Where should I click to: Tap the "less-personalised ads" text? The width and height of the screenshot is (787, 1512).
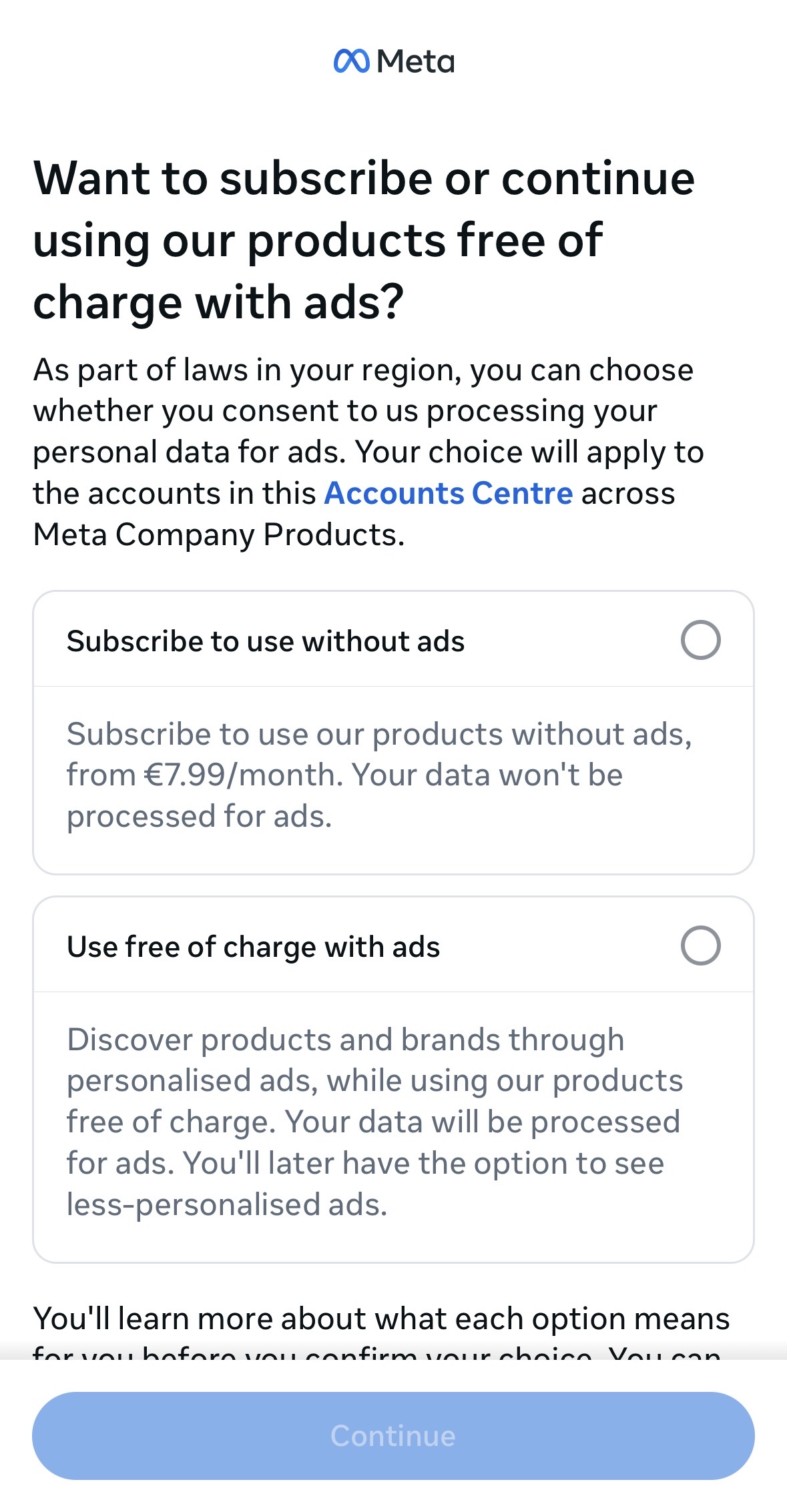[x=227, y=1205]
